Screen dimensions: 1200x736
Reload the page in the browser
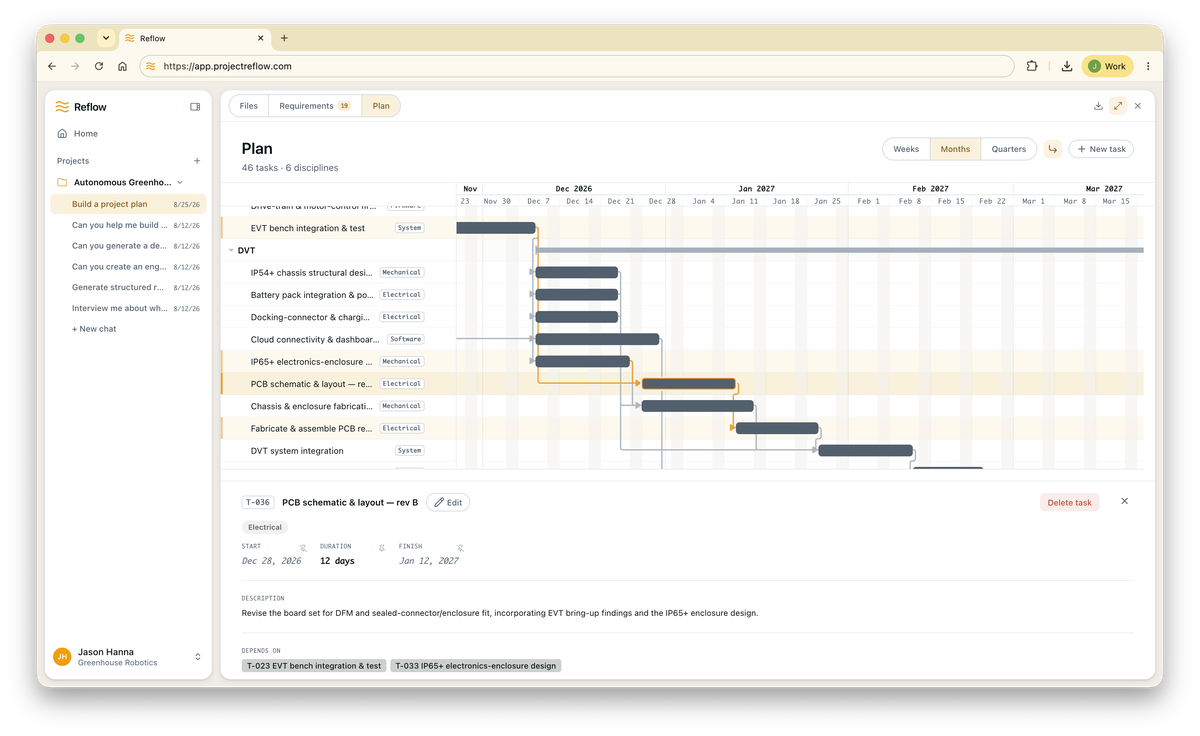(99, 66)
